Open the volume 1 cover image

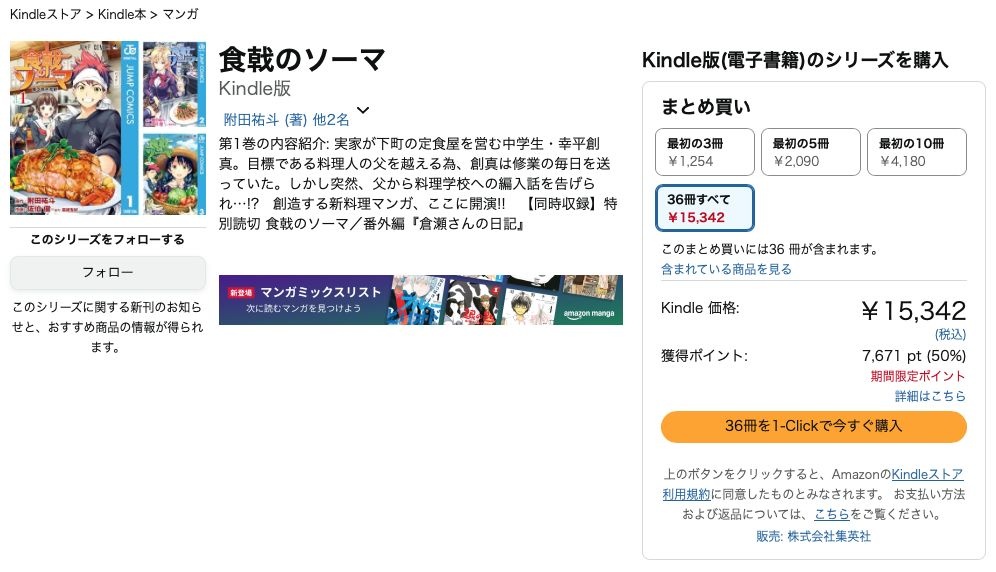tap(74, 128)
